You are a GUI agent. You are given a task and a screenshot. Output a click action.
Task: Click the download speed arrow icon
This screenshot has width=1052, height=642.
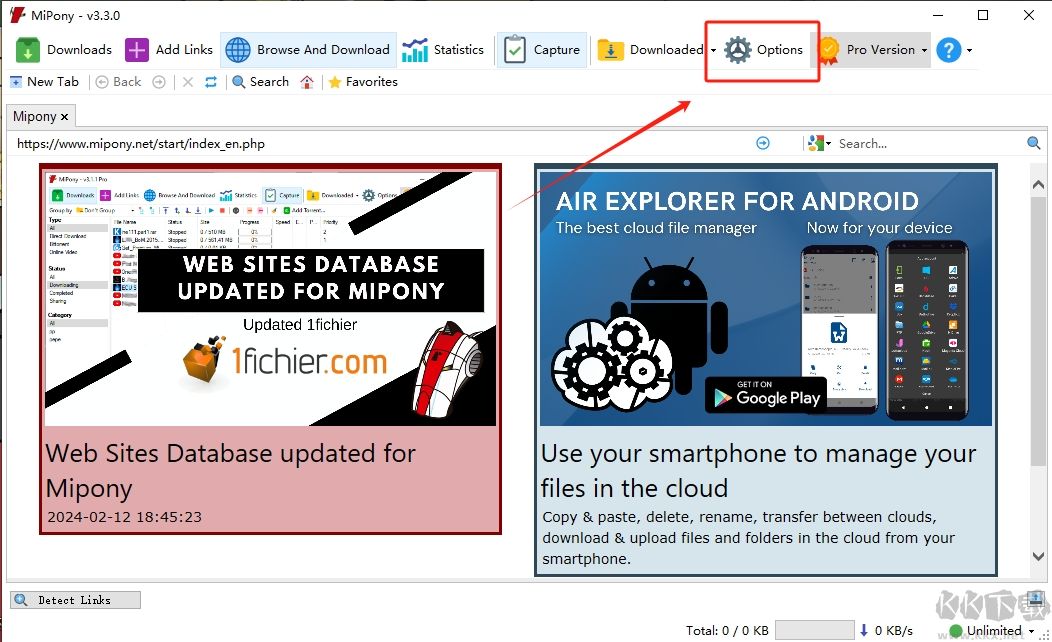click(863, 630)
